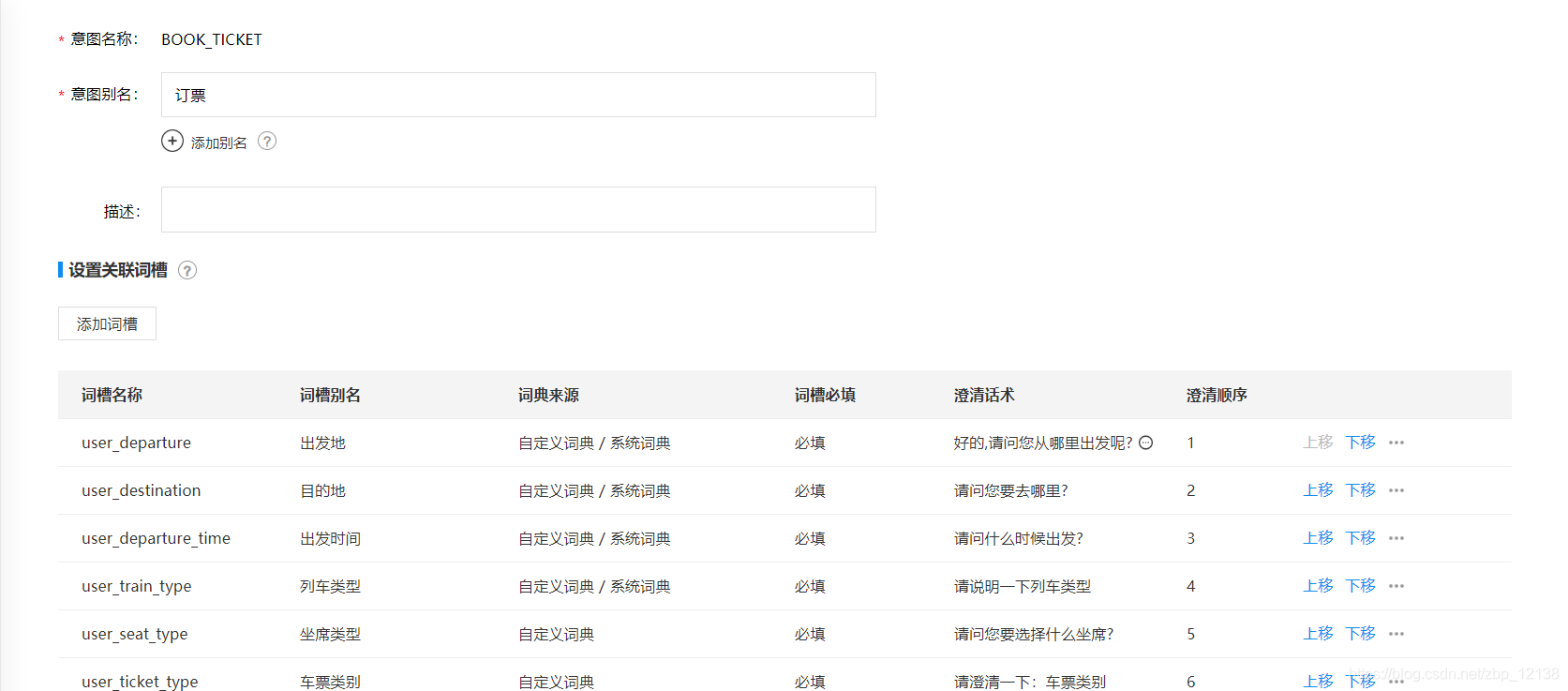Open more options for user_seat_type row
Screen dimensions: 1568x691
point(1396,634)
